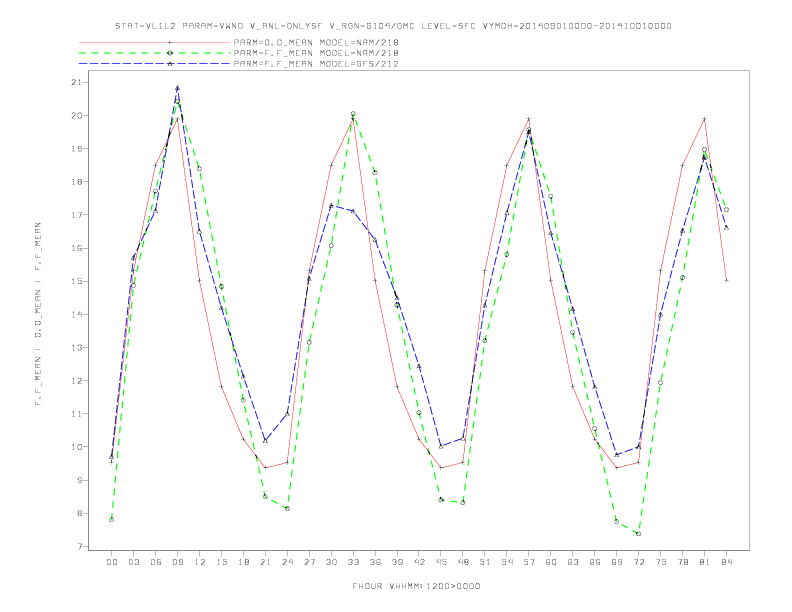
Task: Click y-axis tick label 18
Action: (77, 182)
